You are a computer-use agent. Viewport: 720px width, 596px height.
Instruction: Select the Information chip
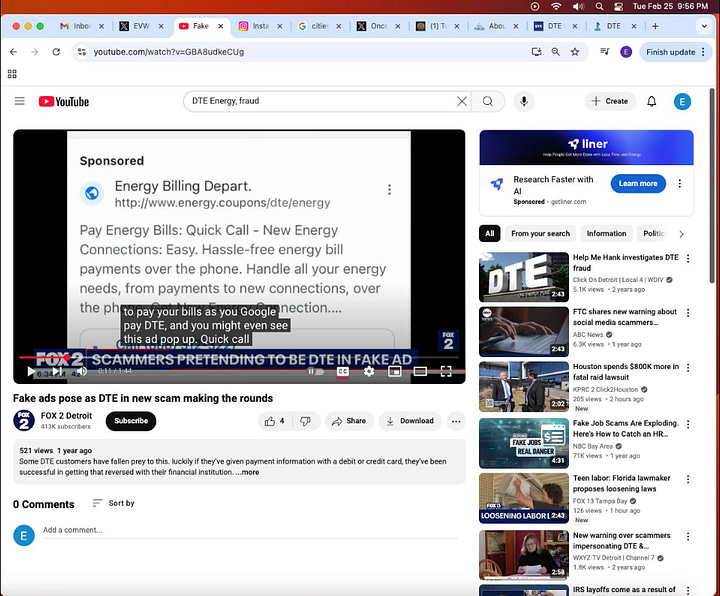(x=606, y=234)
